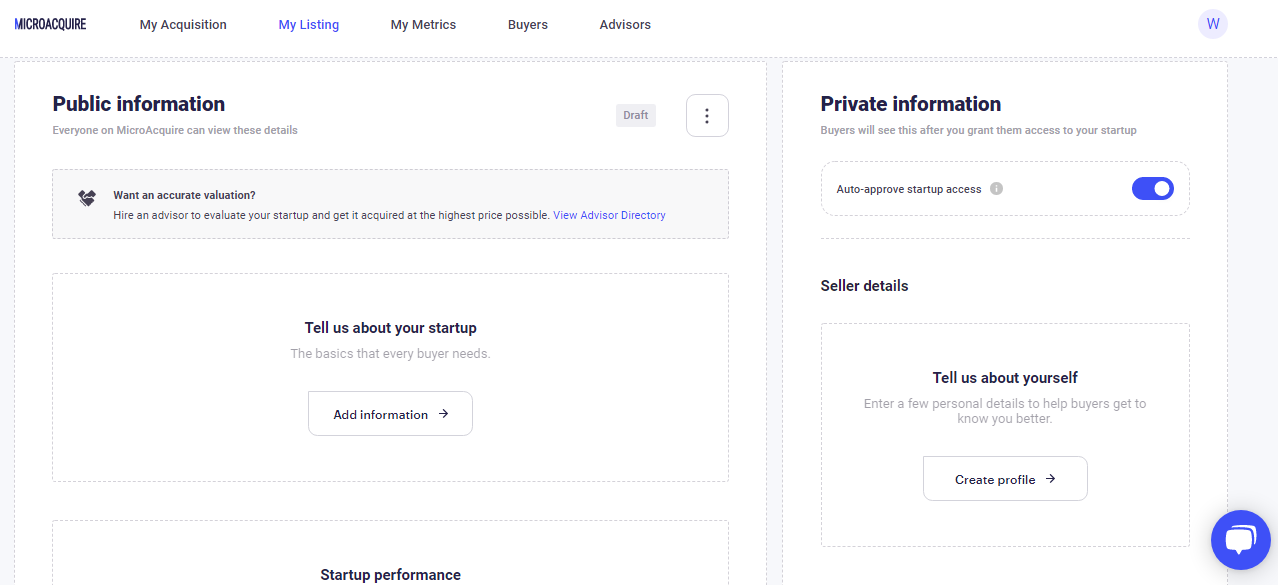Click the MicroAcquire logo
Viewport: 1278px width, 585px height.
pyautogui.click(x=50, y=24)
